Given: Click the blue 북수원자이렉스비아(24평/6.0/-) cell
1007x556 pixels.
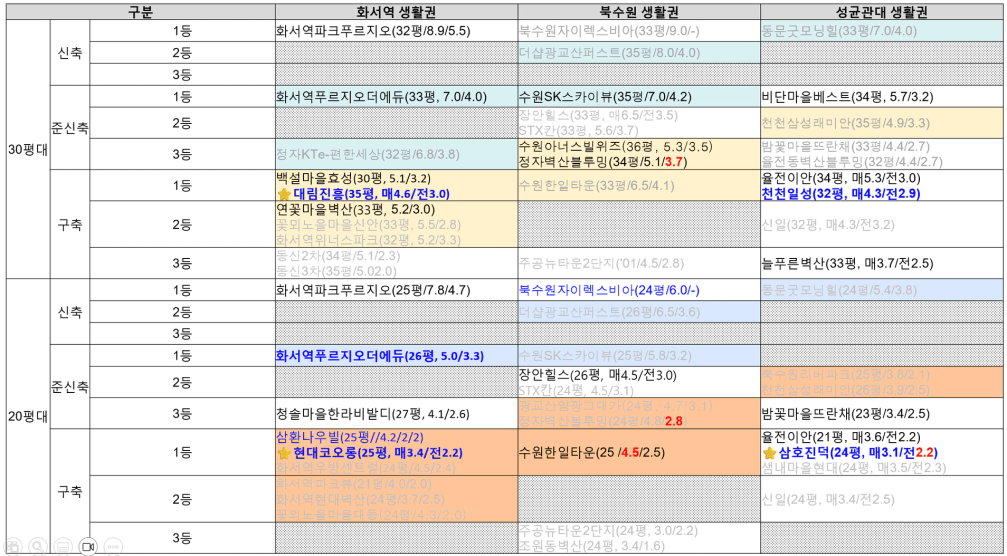Looking at the screenshot, I should click(x=639, y=290).
